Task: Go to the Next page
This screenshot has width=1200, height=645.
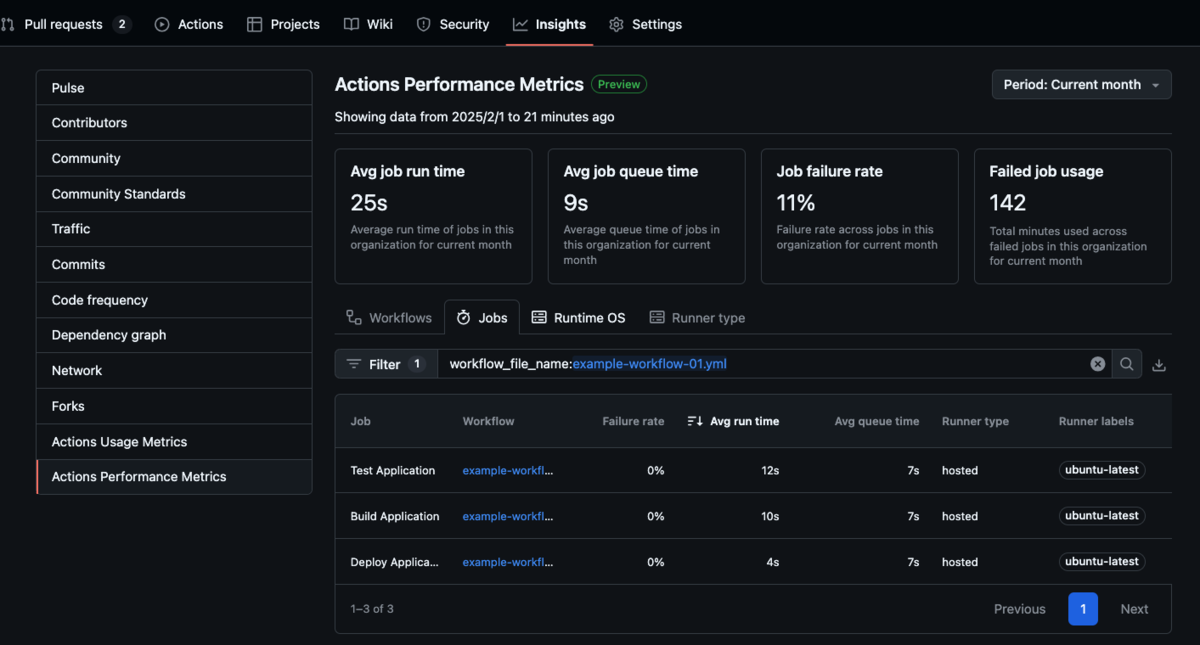Action: pyautogui.click(x=1134, y=609)
